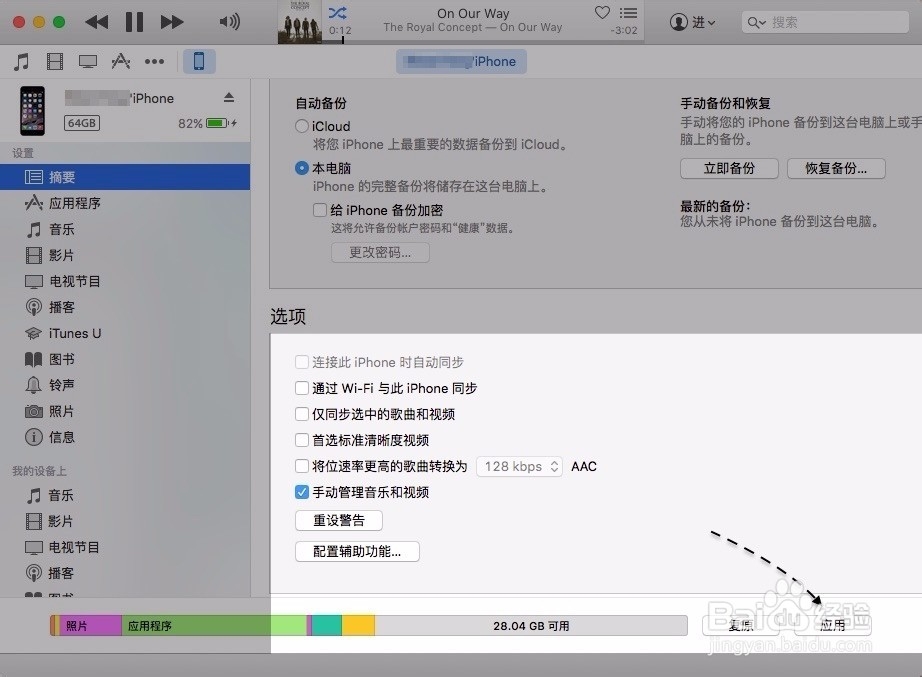
Task: Open the search options magnifier dropdown
Action: (756, 23)
